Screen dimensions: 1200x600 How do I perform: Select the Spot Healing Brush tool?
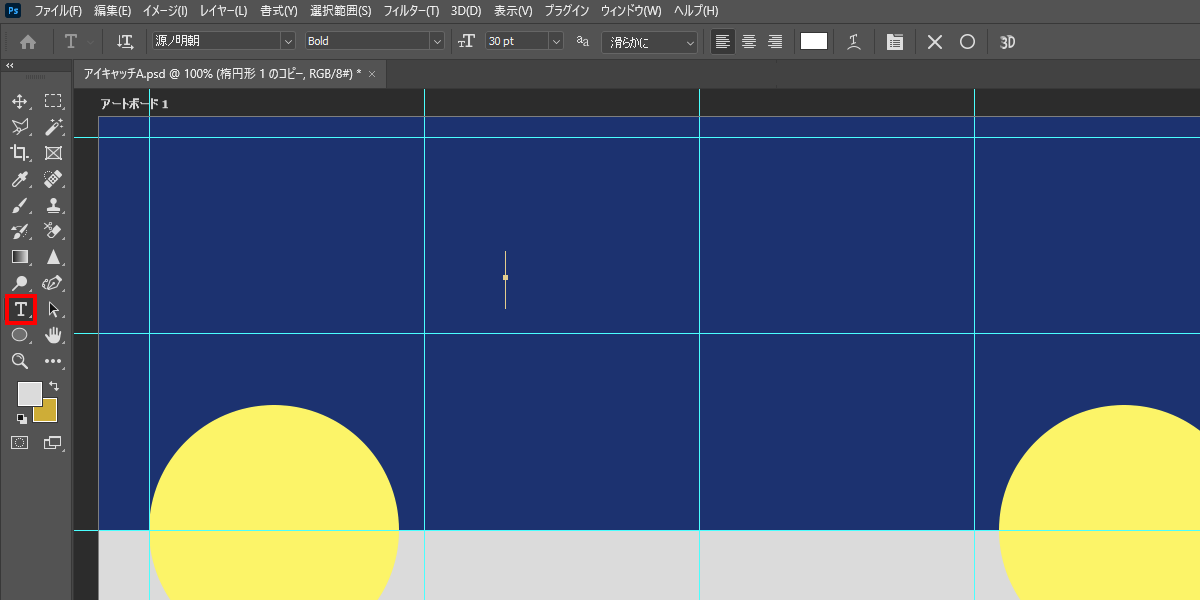point(53,179)
